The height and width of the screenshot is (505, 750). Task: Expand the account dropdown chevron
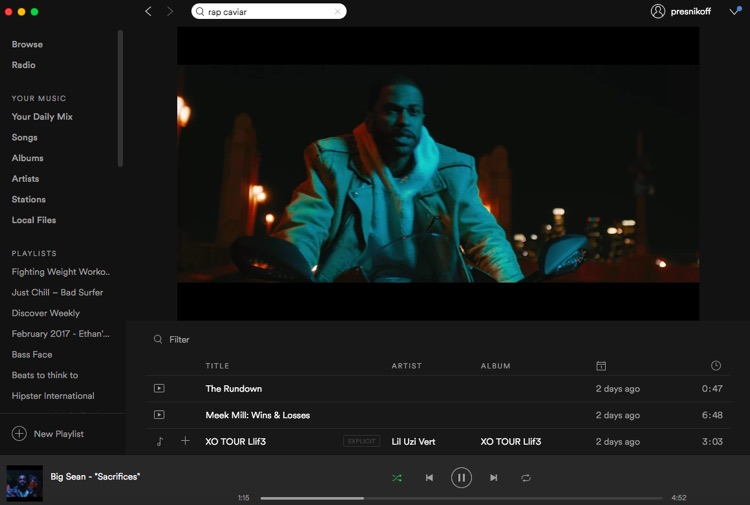pos(735,11)
